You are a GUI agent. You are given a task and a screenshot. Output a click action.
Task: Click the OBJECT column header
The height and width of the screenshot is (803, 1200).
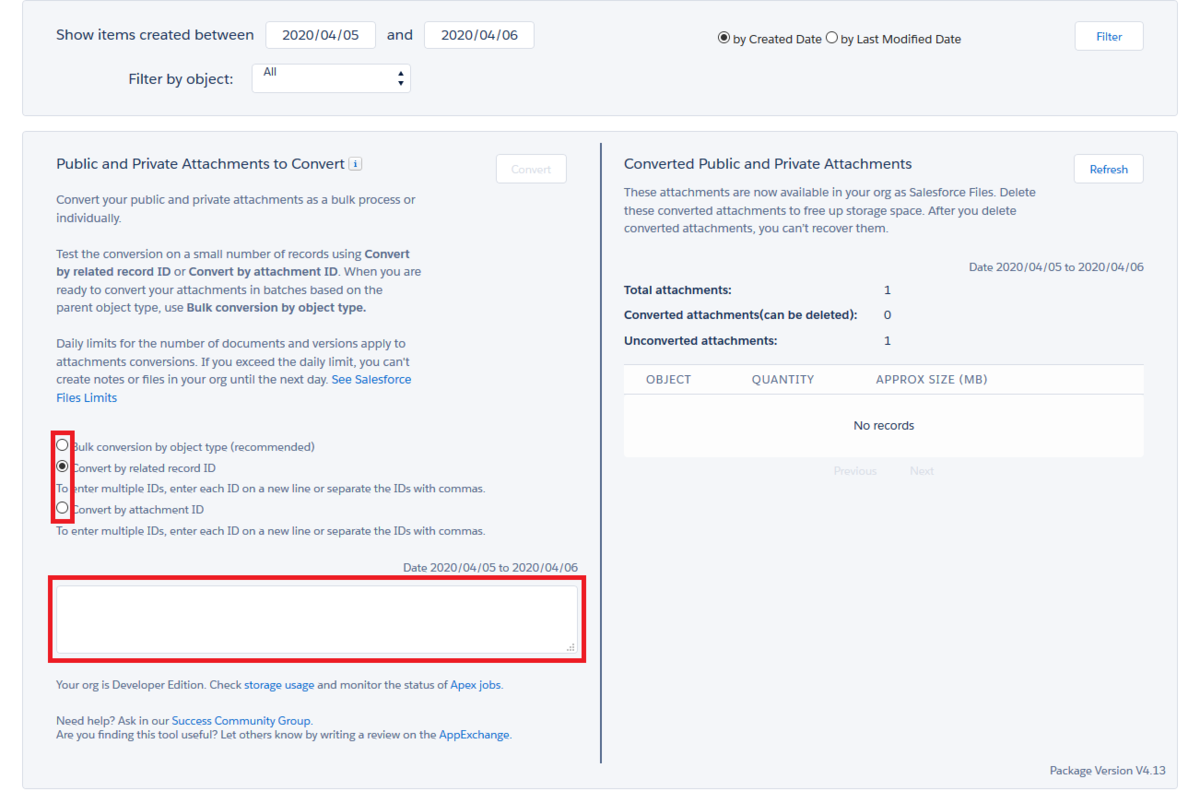(668, 380)
